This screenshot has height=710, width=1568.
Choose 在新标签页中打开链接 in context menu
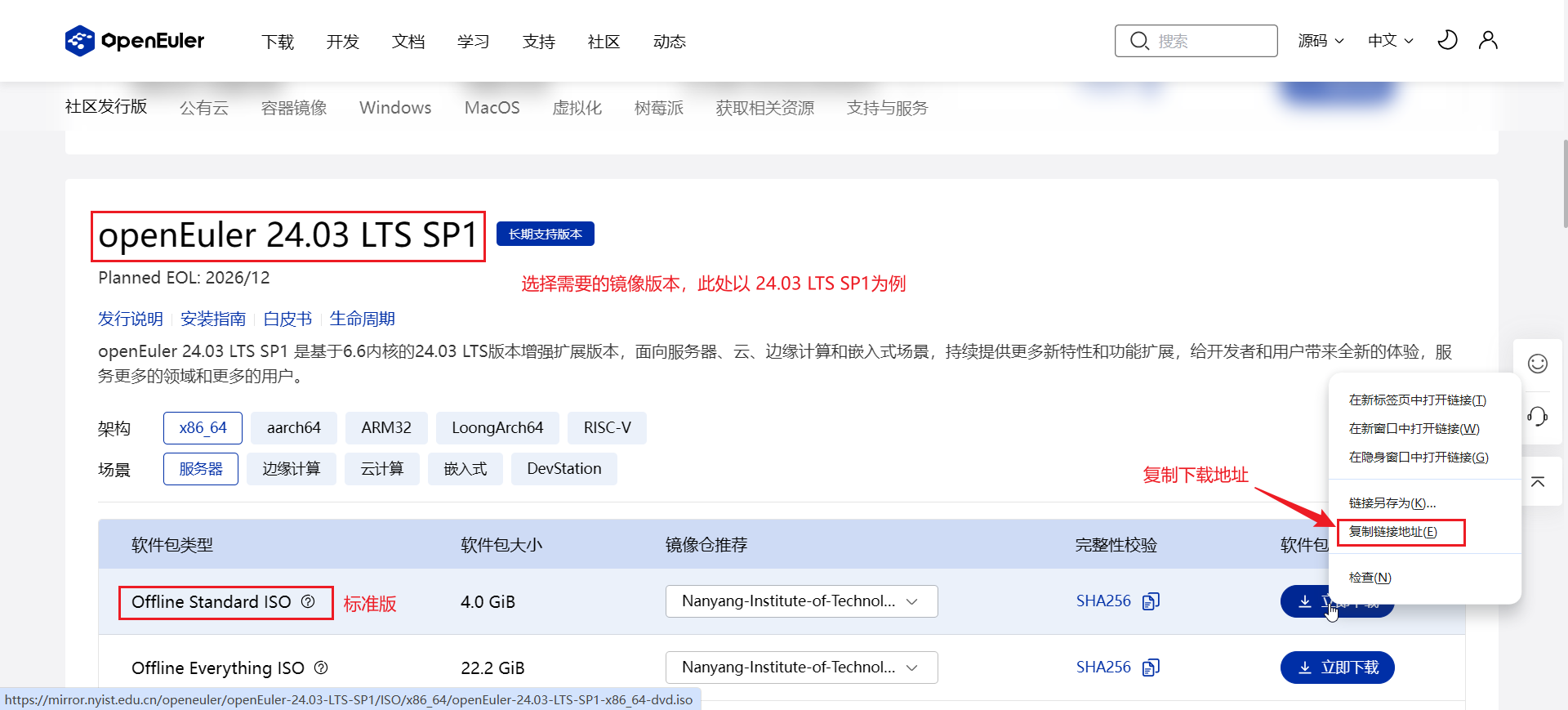click(1424, 400)
